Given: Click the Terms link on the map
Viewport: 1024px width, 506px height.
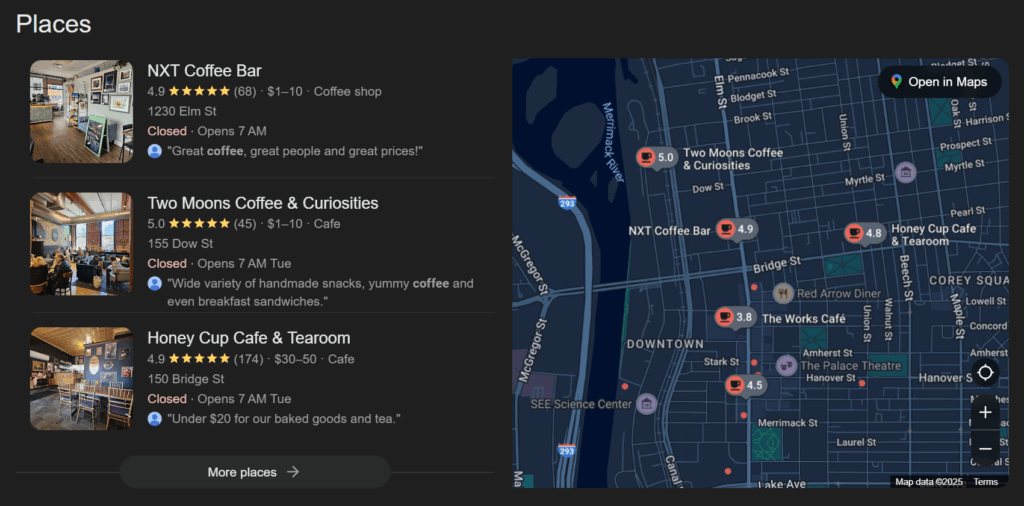Looking at the screenshot, I should pos(985,482).
